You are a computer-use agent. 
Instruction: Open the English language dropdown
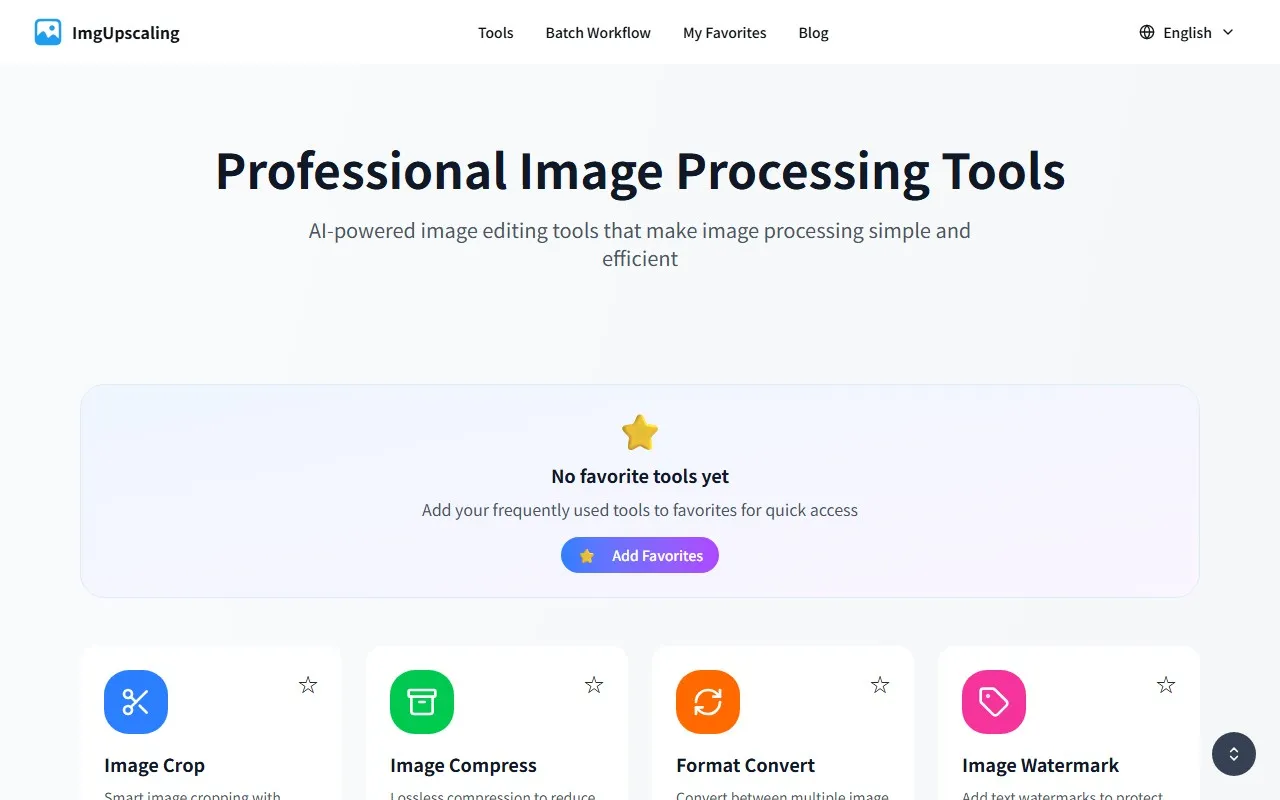[1188, 31]
